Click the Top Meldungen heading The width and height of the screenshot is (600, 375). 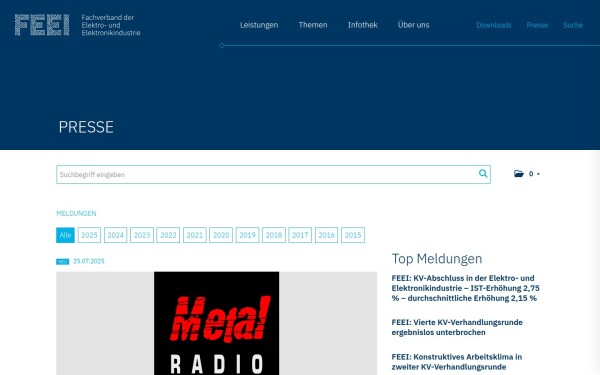(x=437, y=259)
